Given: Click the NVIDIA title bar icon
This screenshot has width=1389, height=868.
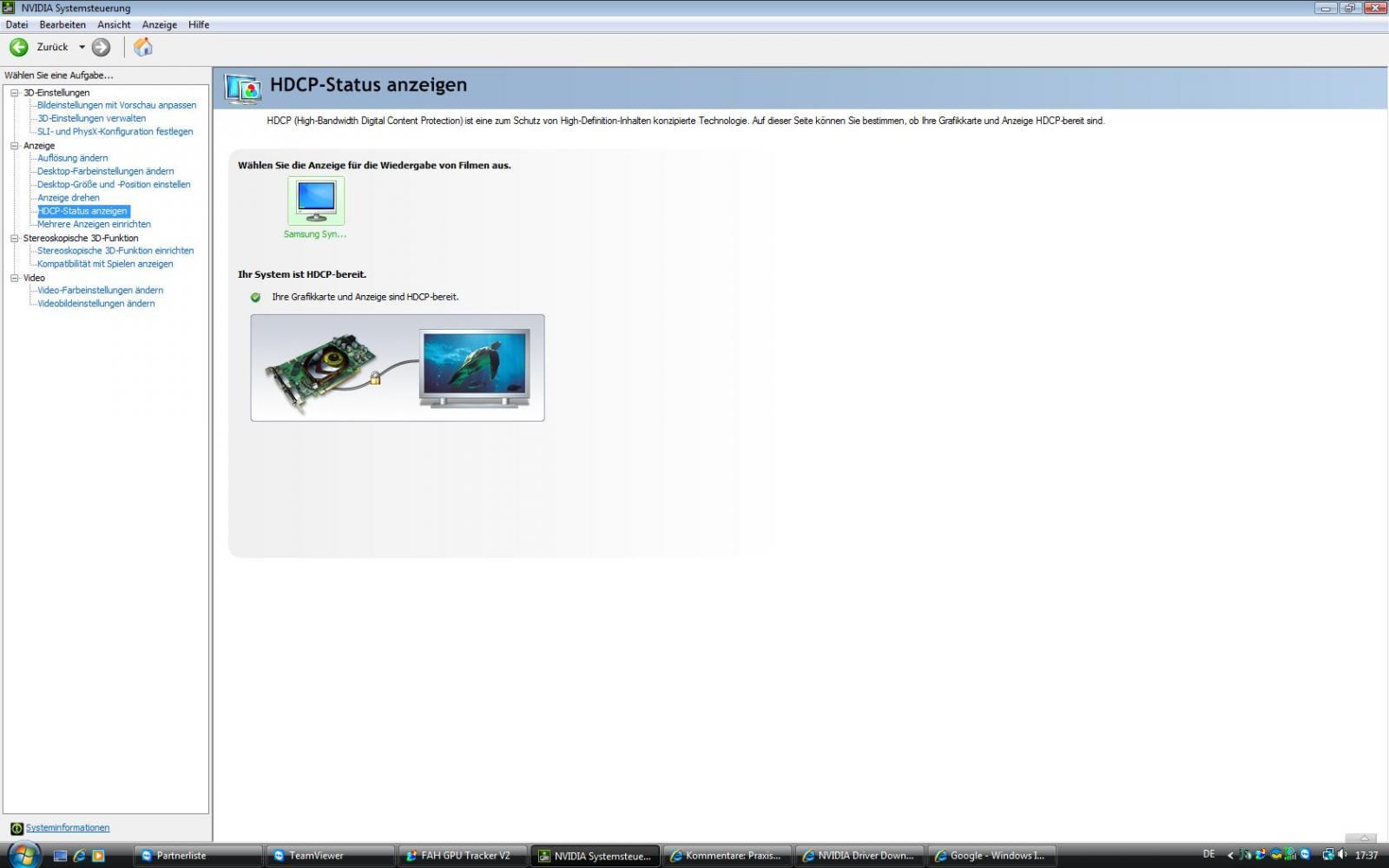Looking at the screenshot, I should coord(9,8).
